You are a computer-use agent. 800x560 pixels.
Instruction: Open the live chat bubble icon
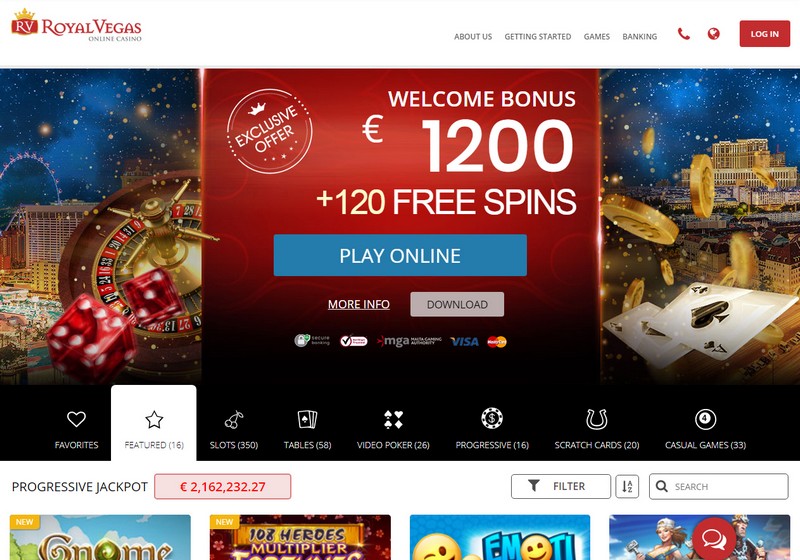[x=714, y=539]
